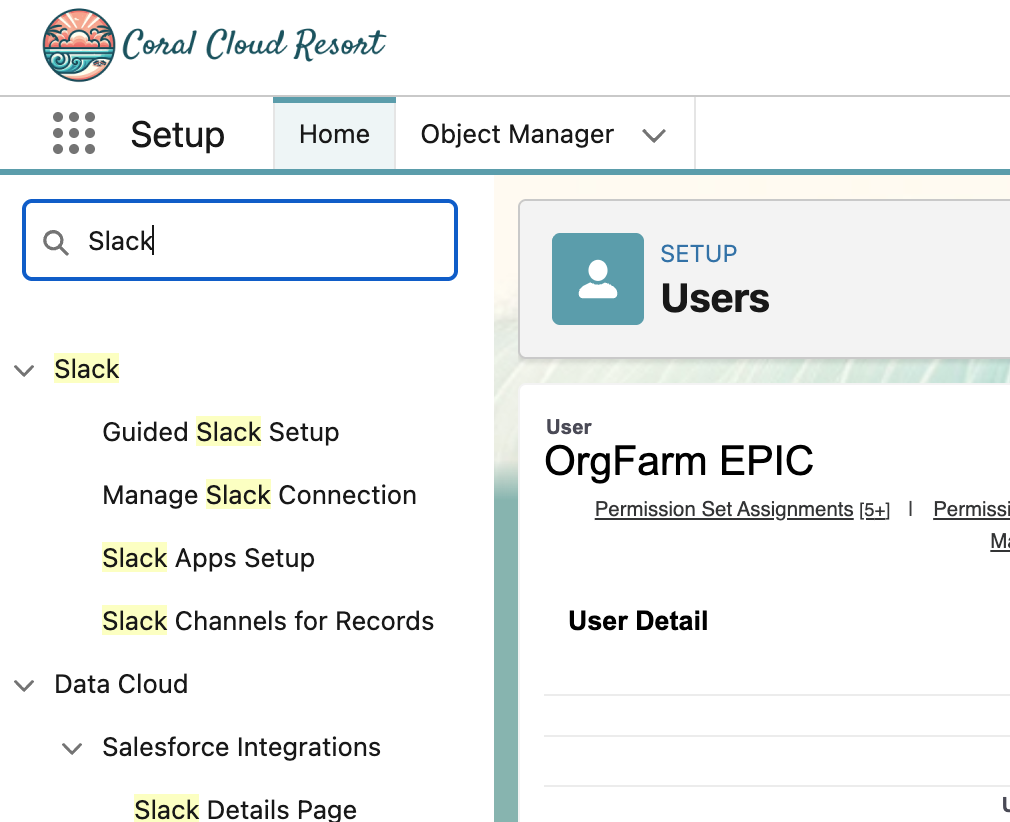1010x822 pixels.
Task: Click the Salesforce Integrations label
Action: (x=241, y=747)
